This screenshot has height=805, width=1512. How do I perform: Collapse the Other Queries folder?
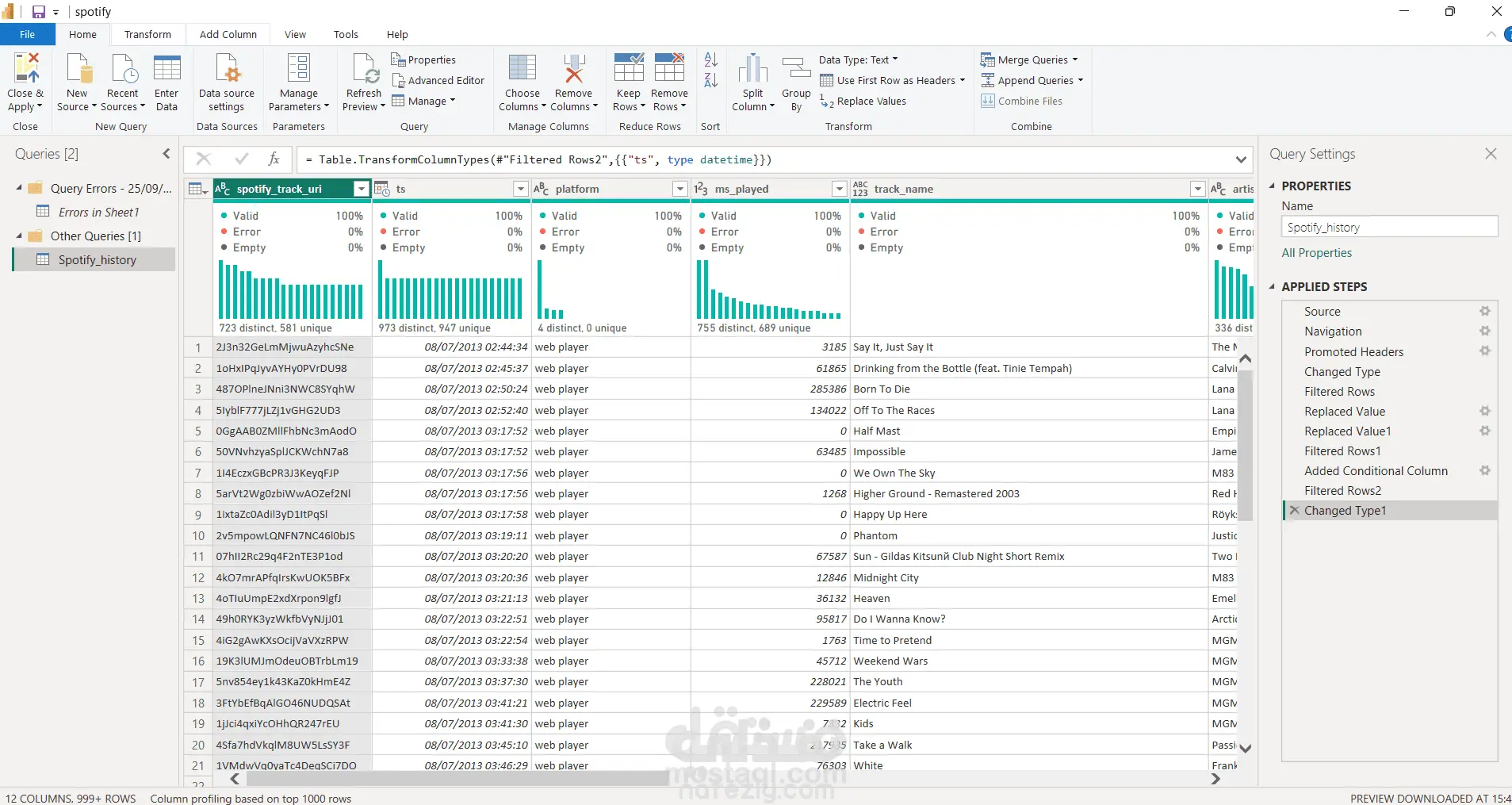click(x=19, y=236)
